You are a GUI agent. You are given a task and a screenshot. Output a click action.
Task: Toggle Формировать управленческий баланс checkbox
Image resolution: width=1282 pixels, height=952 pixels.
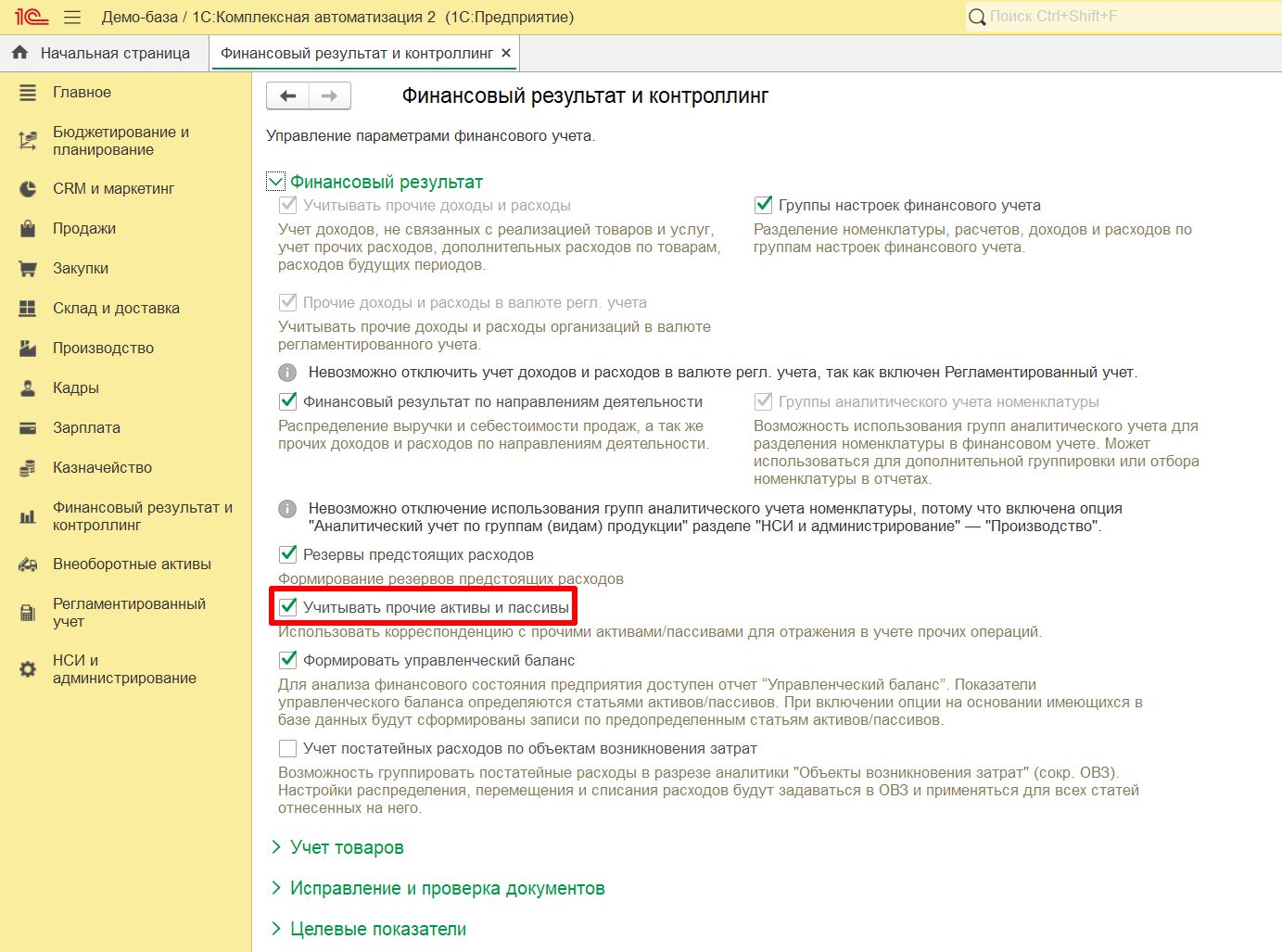[288, 660]
